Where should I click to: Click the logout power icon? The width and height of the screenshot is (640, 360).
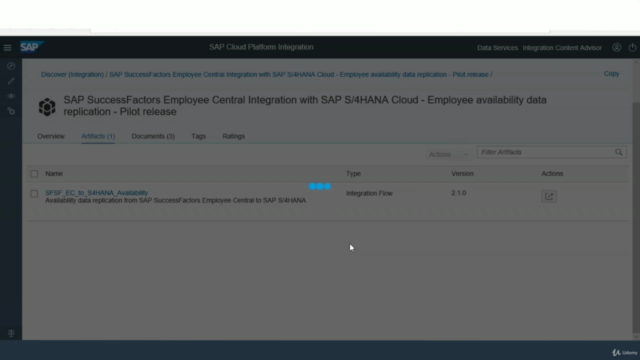tap(632, 47)
